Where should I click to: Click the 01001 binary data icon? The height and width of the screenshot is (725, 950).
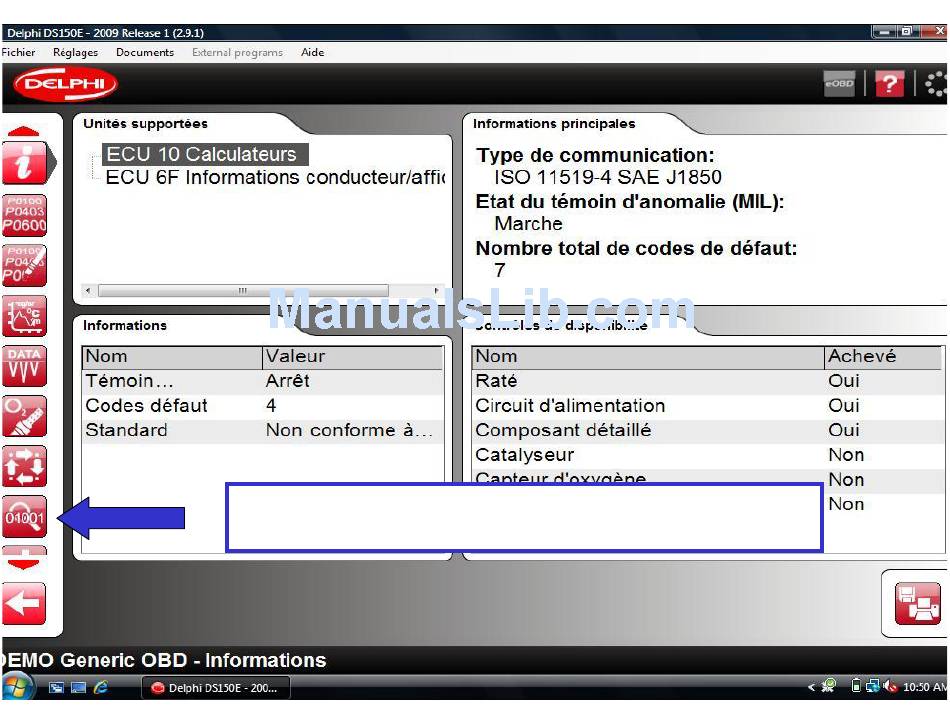point(24,517)
